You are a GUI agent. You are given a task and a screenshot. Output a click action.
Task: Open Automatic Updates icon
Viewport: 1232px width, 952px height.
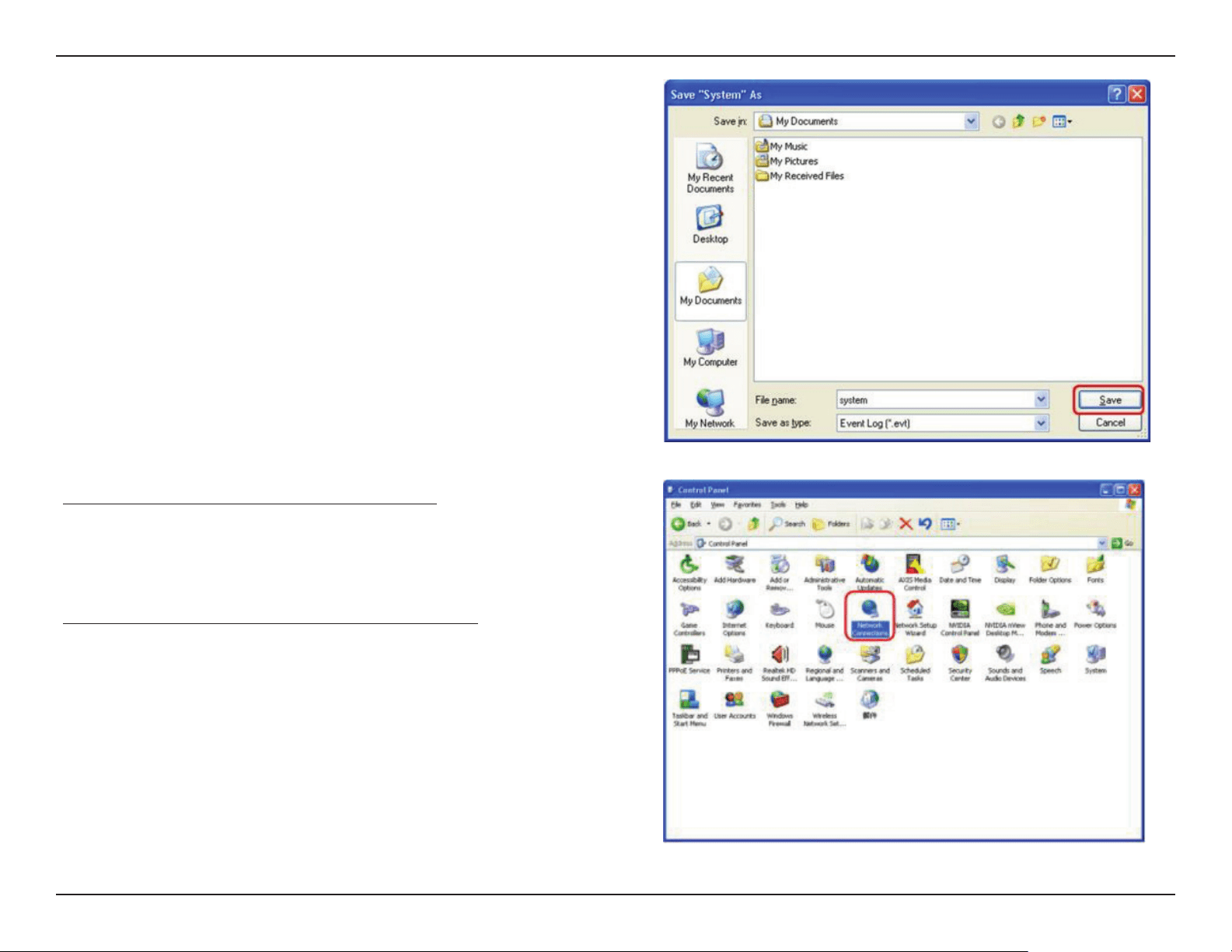[870, 572]
